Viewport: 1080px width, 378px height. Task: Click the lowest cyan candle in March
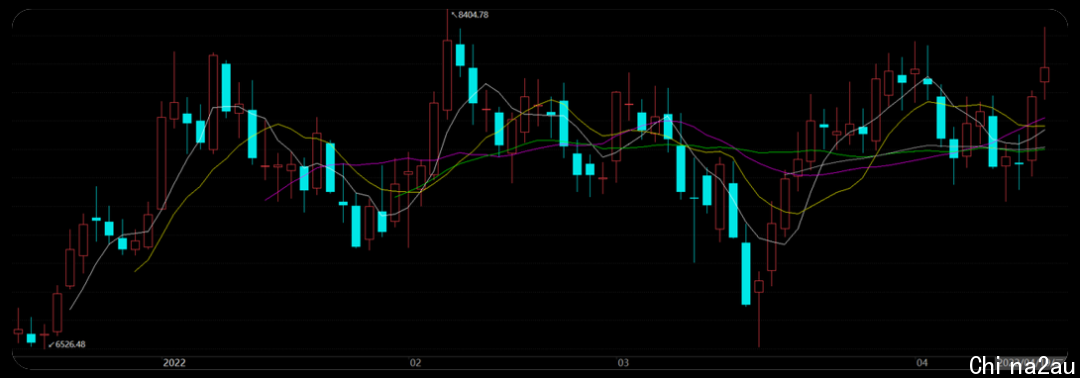tap(745, 273)
